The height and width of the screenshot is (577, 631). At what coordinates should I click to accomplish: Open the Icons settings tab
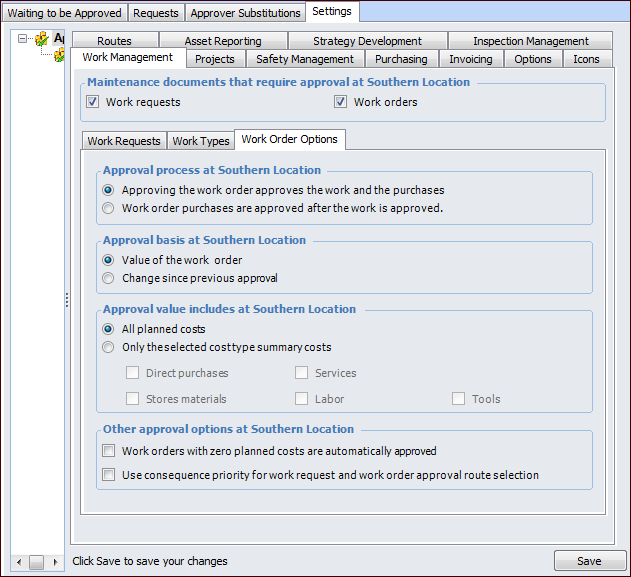[x=586, y=59]
